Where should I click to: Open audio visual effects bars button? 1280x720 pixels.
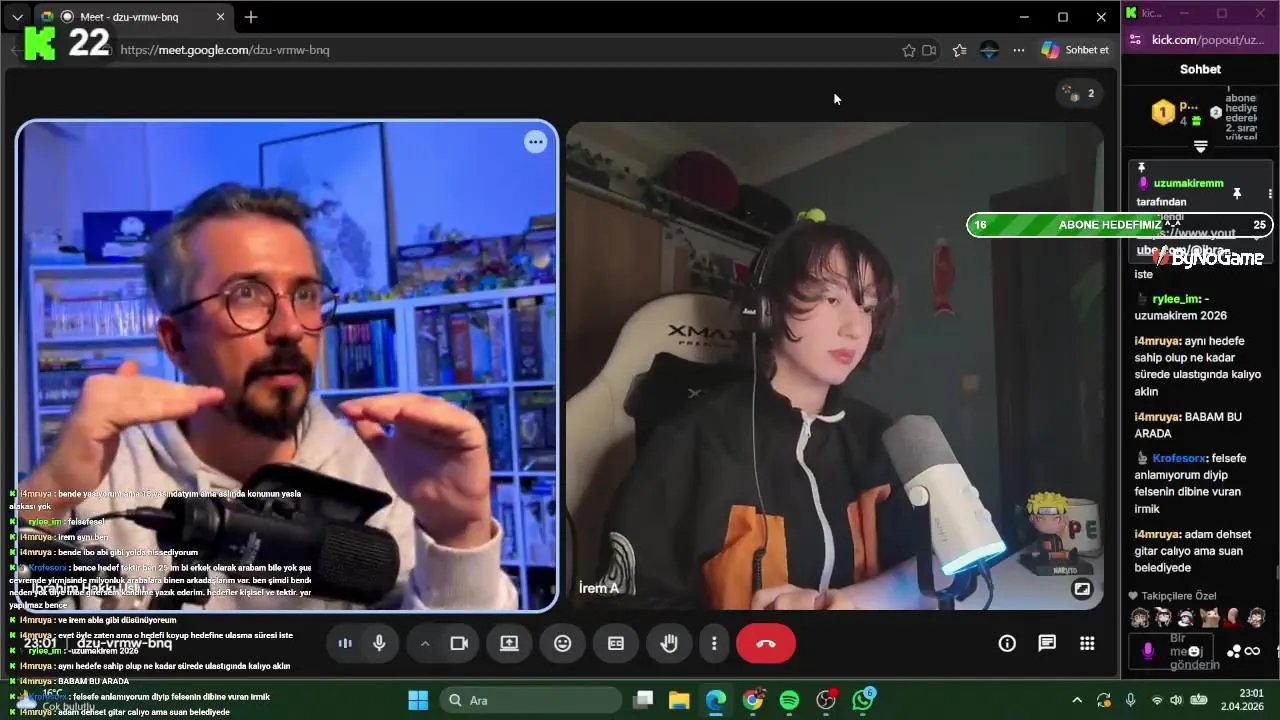345,643
